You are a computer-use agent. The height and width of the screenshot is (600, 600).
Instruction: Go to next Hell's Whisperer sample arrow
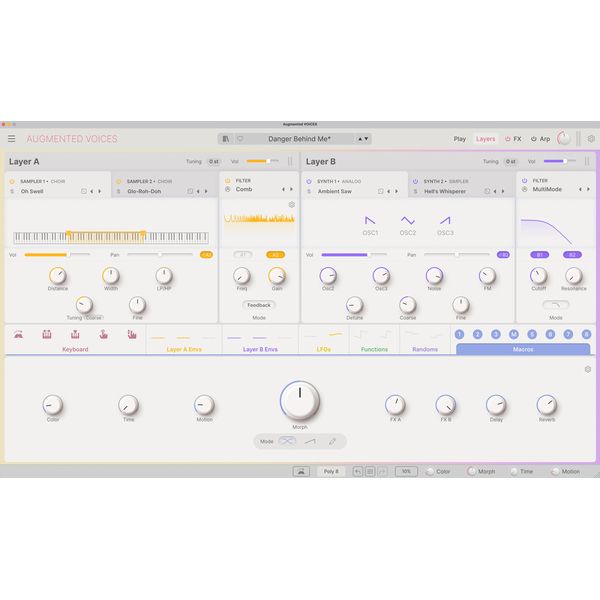pyautogui.click(x=503, y=191)
